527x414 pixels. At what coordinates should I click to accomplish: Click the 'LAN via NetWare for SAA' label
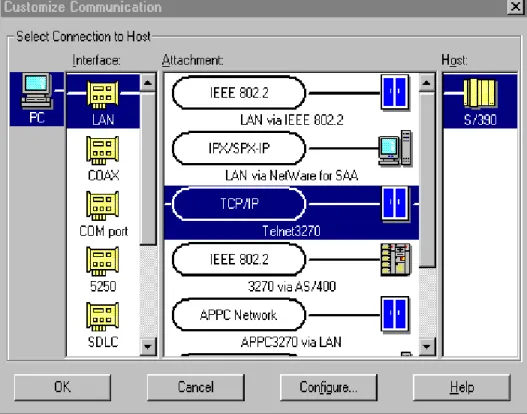pos(291,175)
